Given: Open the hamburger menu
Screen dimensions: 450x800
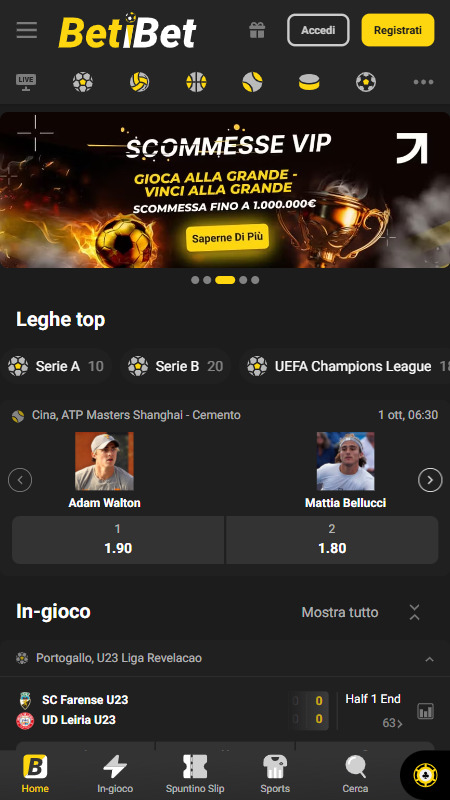Looking at the screenshot, I should 27,30.
